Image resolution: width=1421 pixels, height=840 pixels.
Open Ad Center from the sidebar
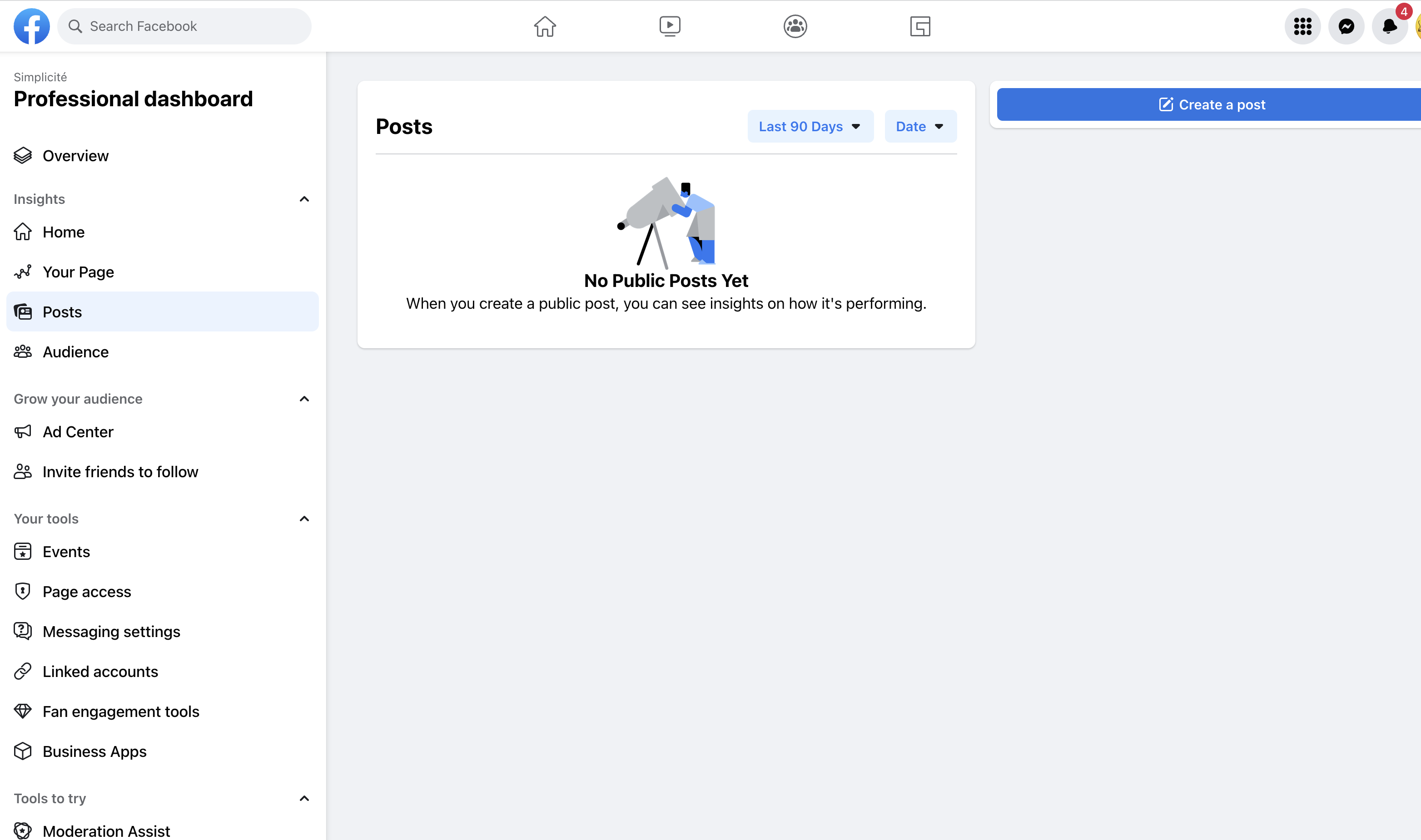coord(78,432)
